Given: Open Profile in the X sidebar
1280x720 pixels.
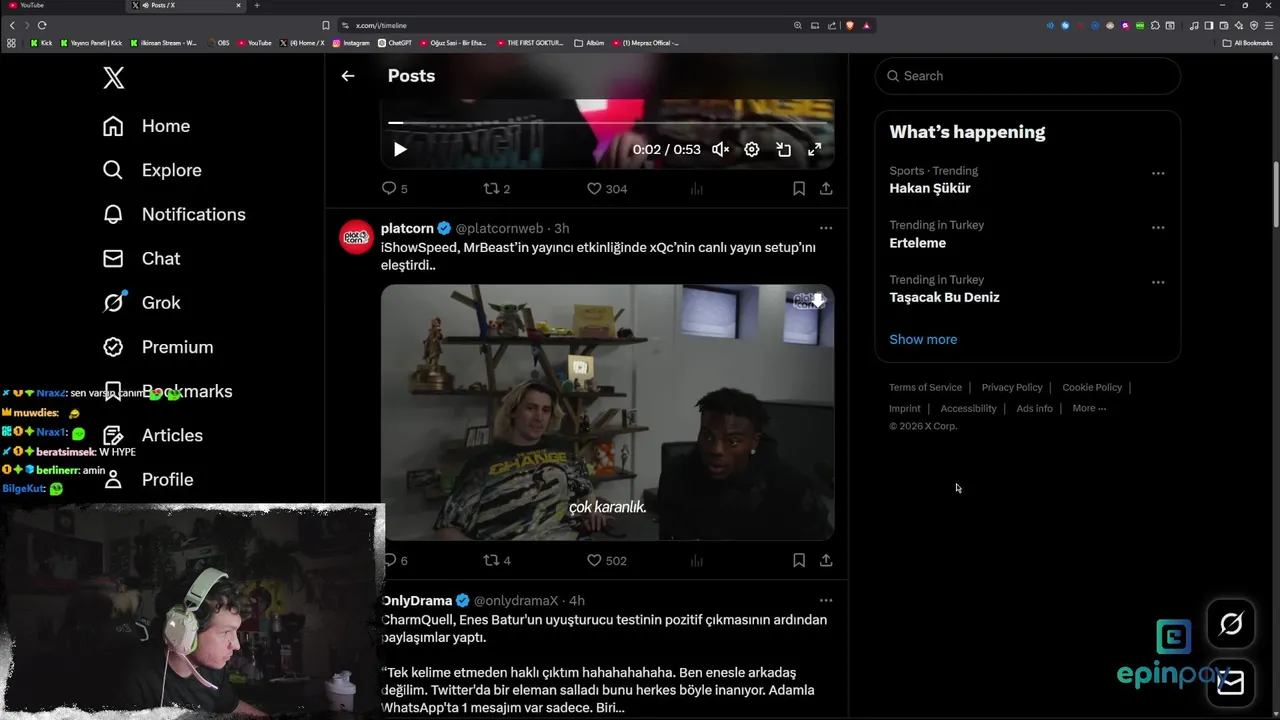Looking at the screenshot, I should (x=148, y=479).
